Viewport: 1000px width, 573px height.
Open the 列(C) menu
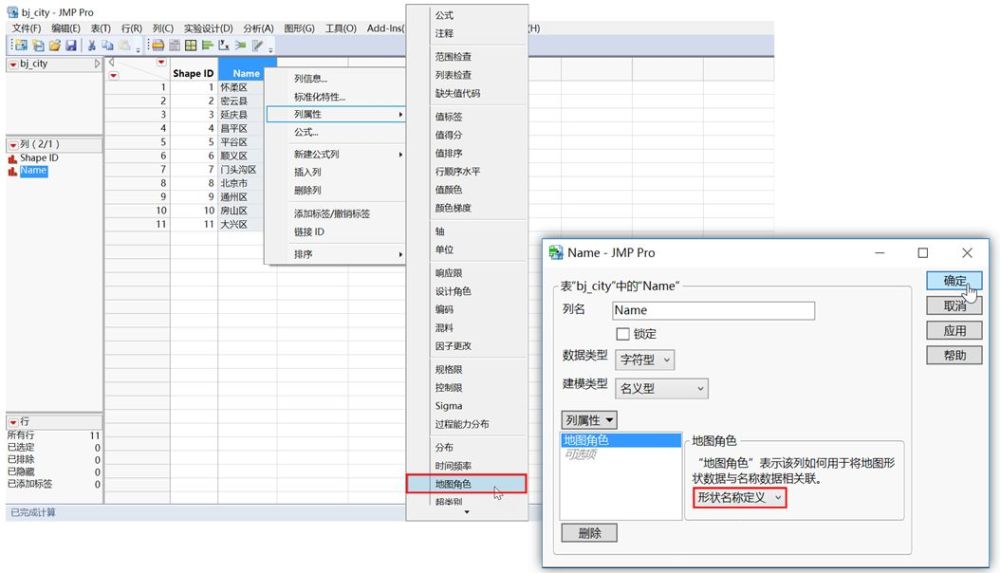[163, 28]
